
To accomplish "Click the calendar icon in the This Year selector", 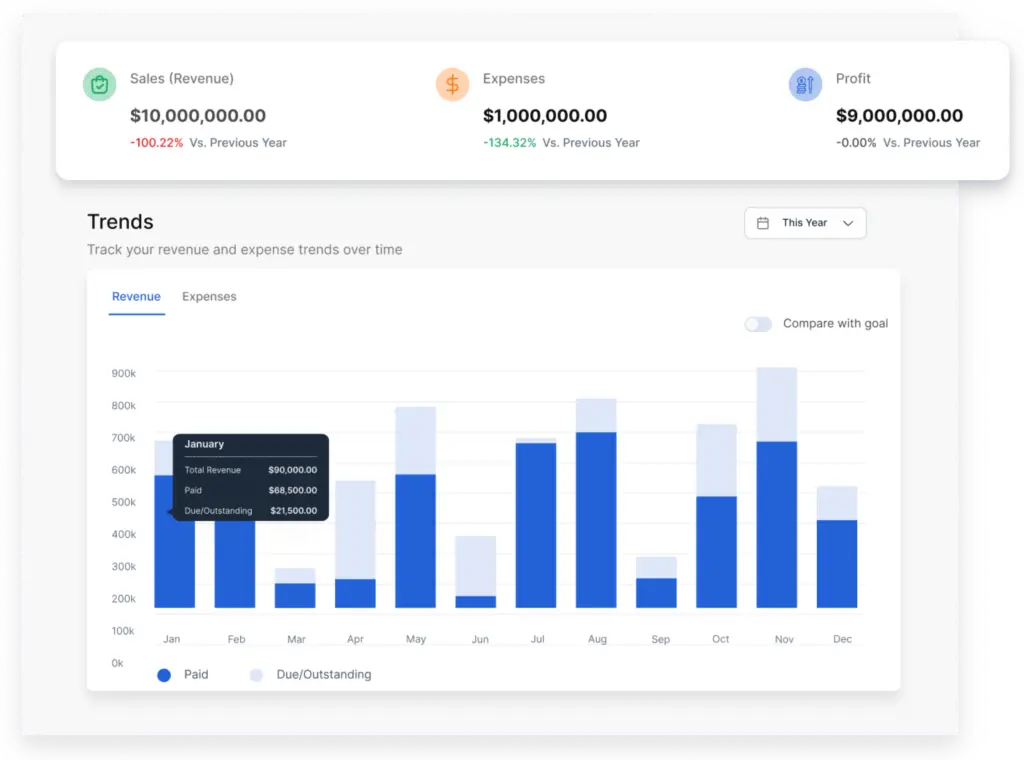I will point(761,223).
